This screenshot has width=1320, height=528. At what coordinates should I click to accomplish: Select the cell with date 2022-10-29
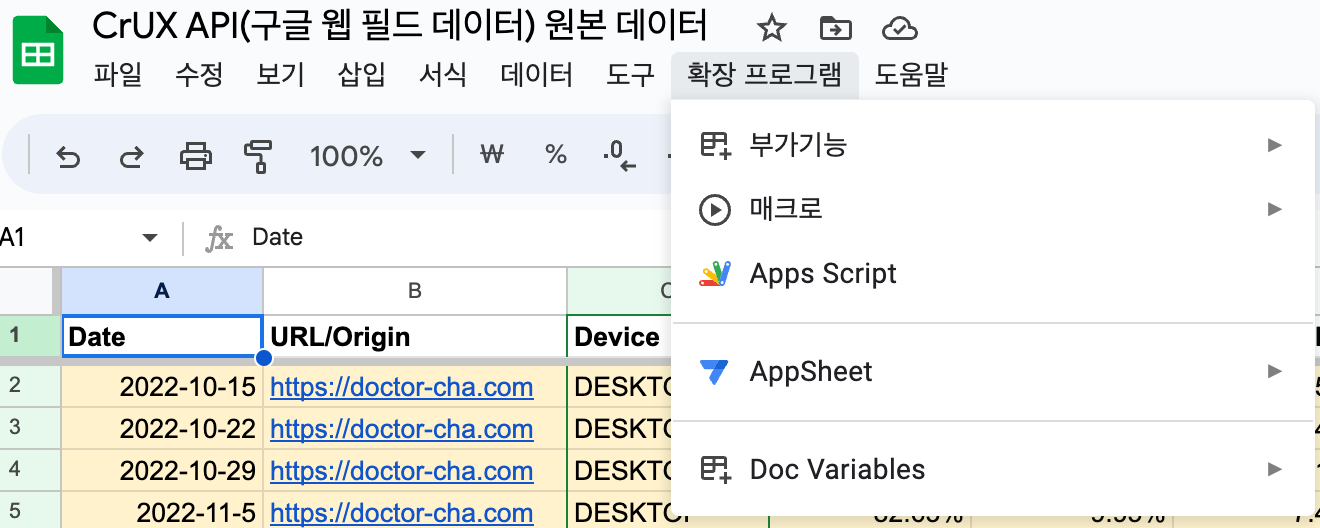(162, 471)
